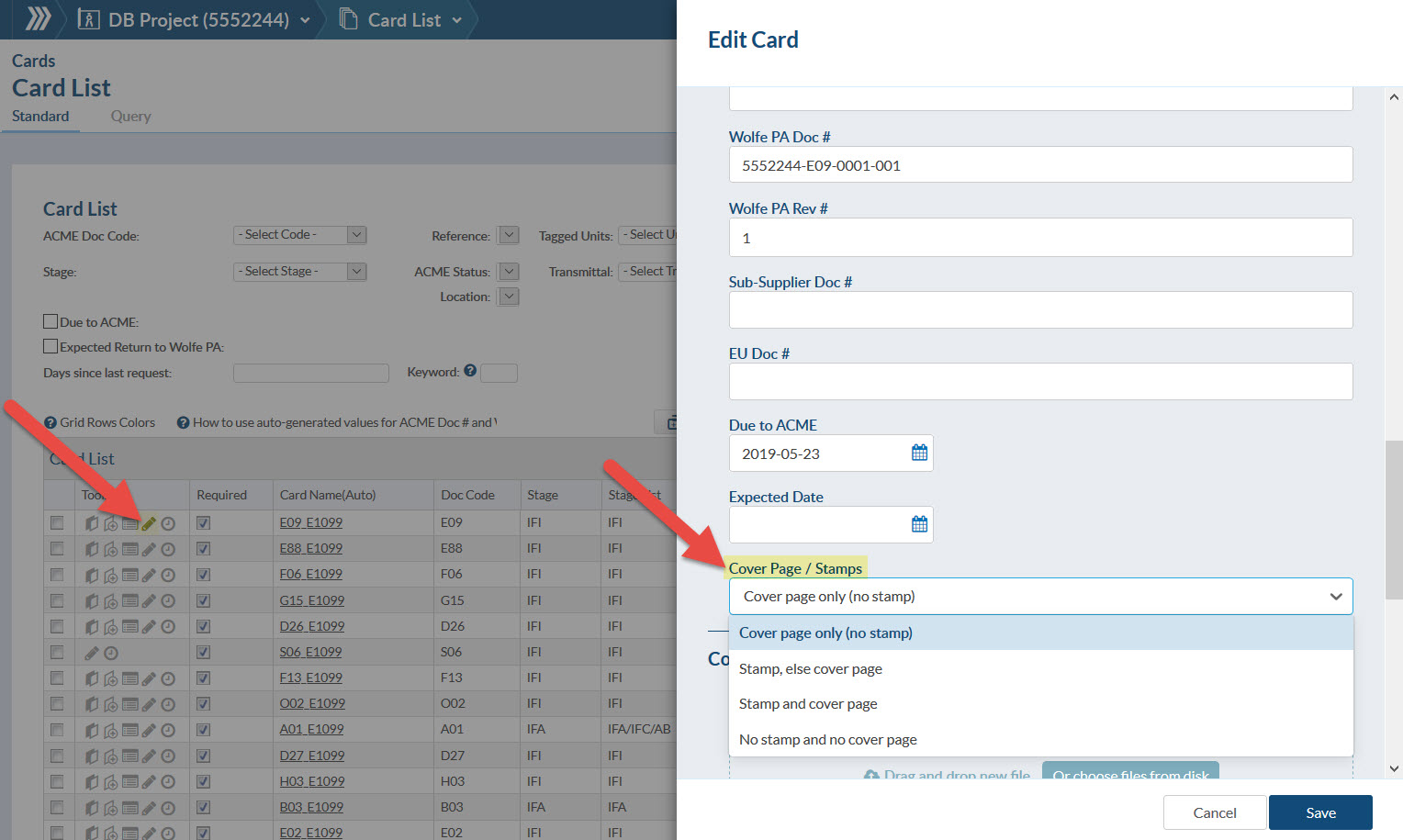Screen dimensions: 1403x840
Task: Open the history clock icon in S06 row
Action: pyautogui.click(x=111, y=653)
